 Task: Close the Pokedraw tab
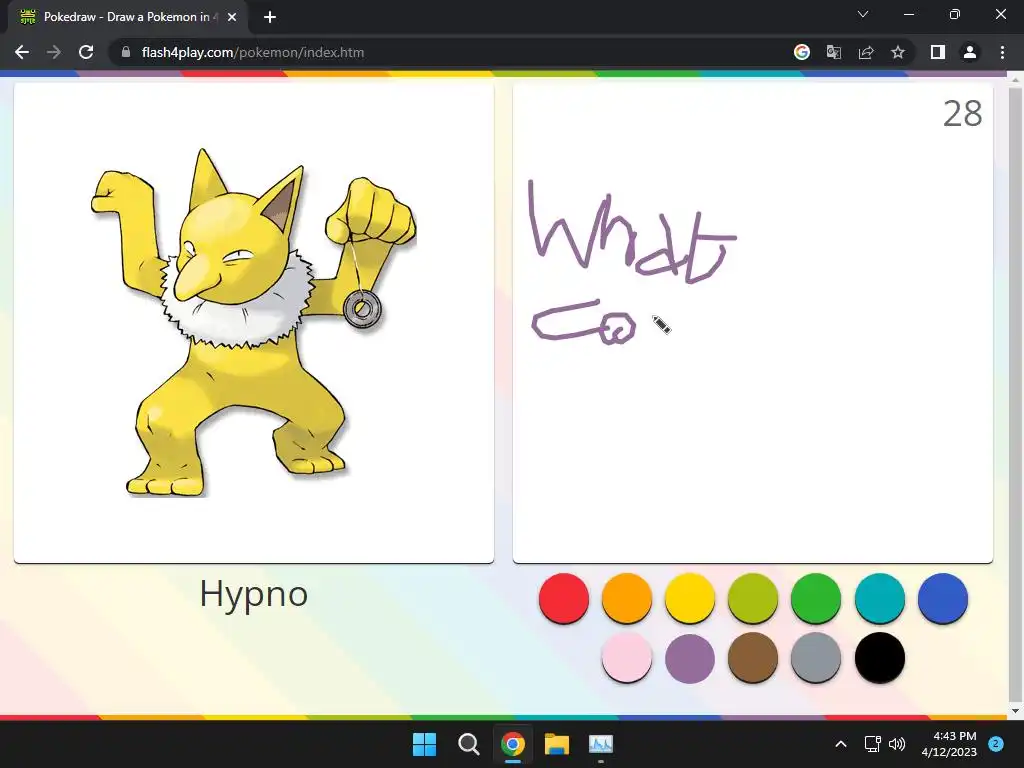click(232, 17)
